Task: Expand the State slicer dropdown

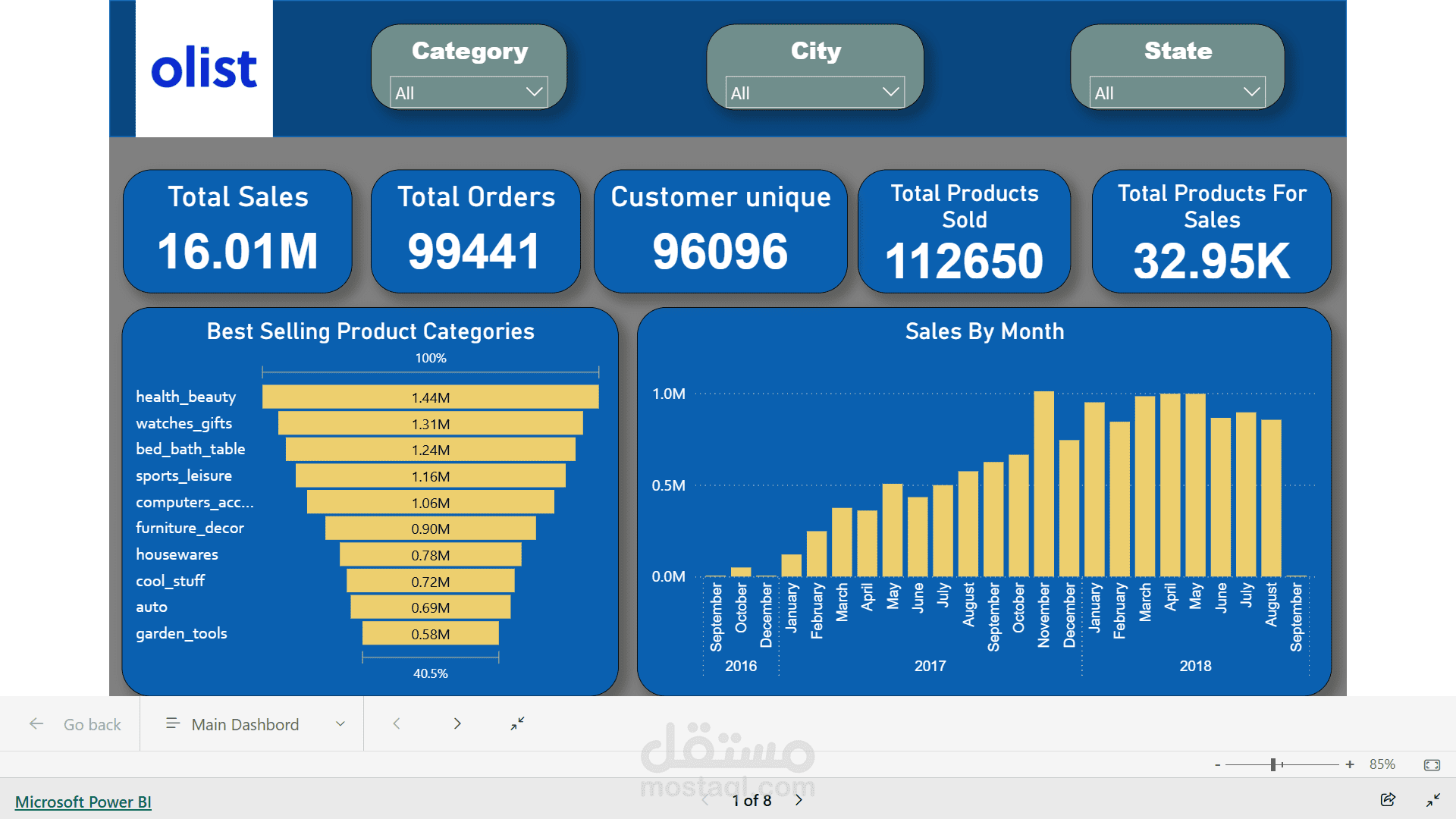Action: [1177, 93]
